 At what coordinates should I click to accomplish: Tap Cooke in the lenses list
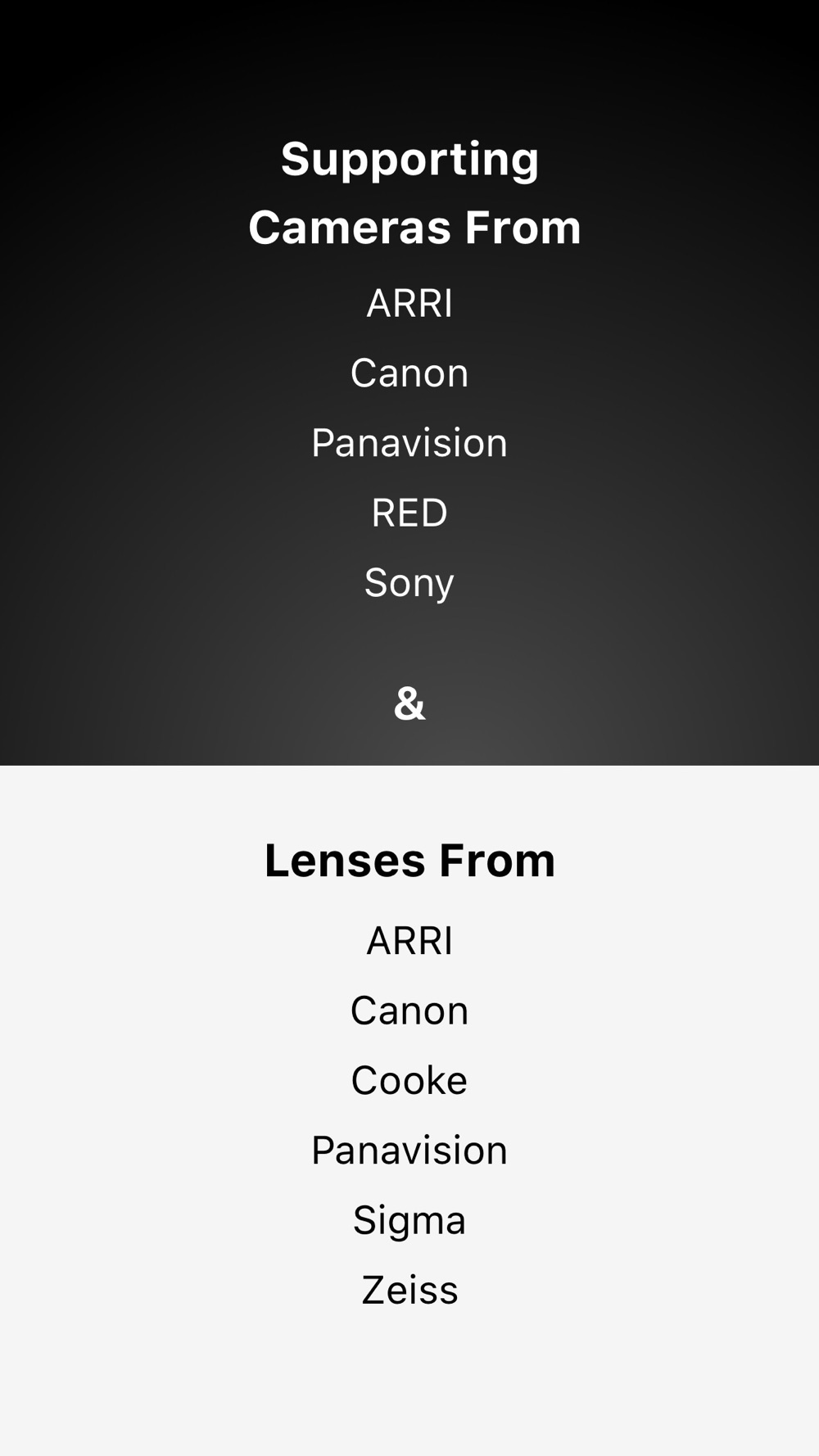pos(409,1081)
